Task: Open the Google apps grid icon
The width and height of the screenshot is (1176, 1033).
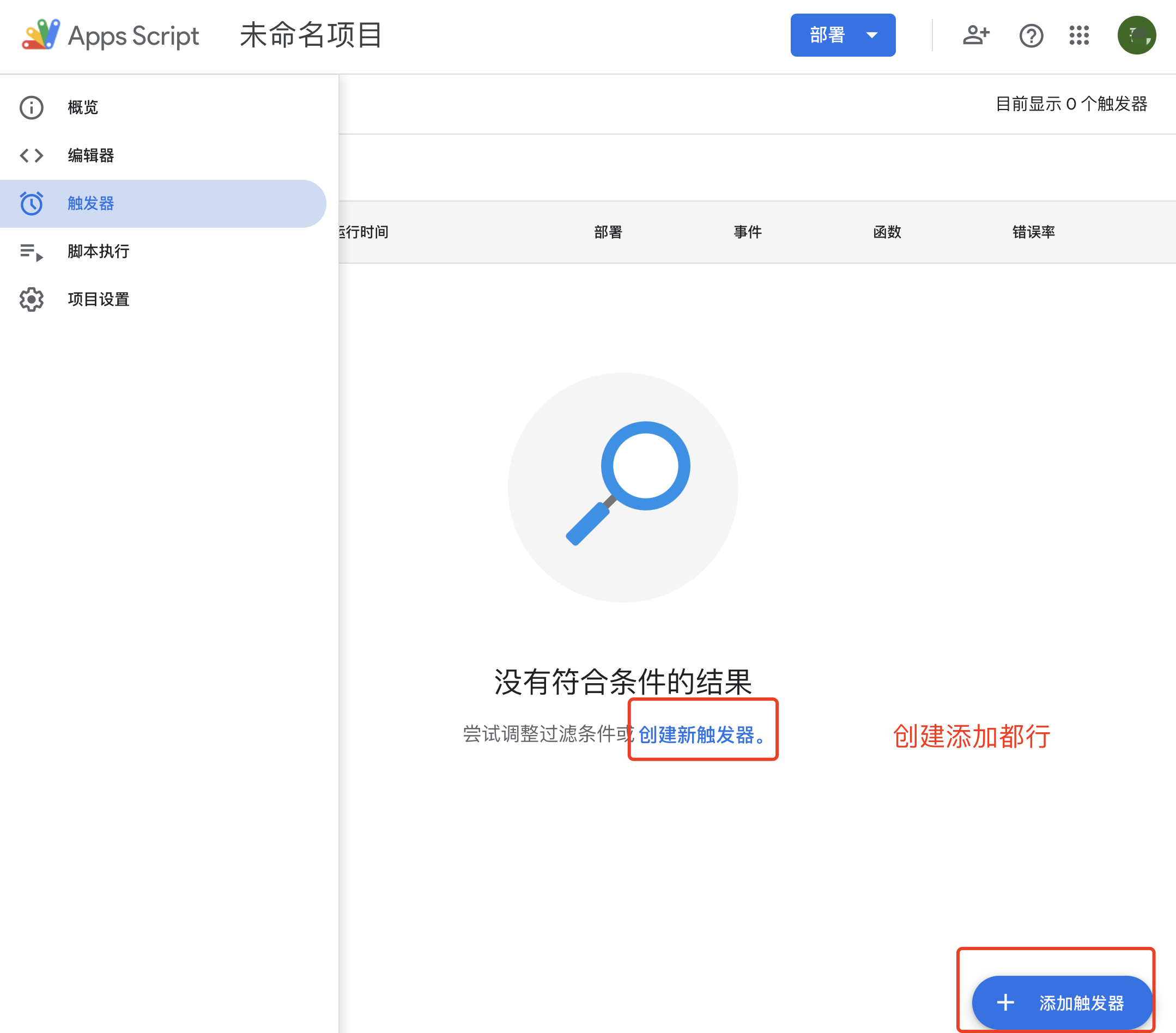Action: click(1080, 35)
